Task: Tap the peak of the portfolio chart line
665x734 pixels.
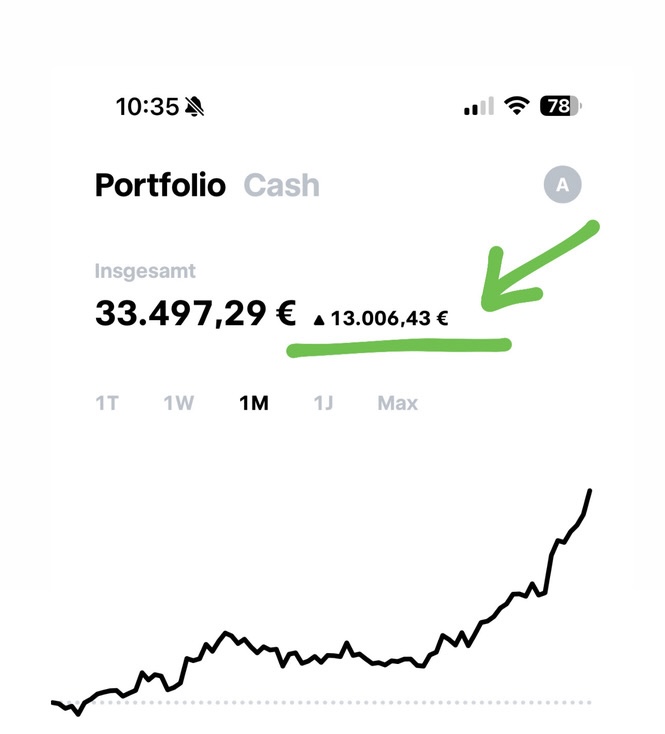Action: pos(590,491)
